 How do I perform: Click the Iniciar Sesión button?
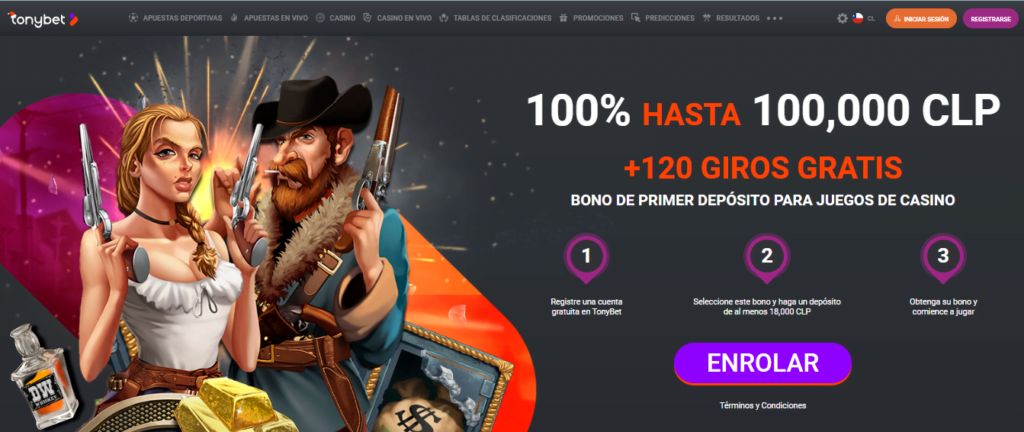921,18
